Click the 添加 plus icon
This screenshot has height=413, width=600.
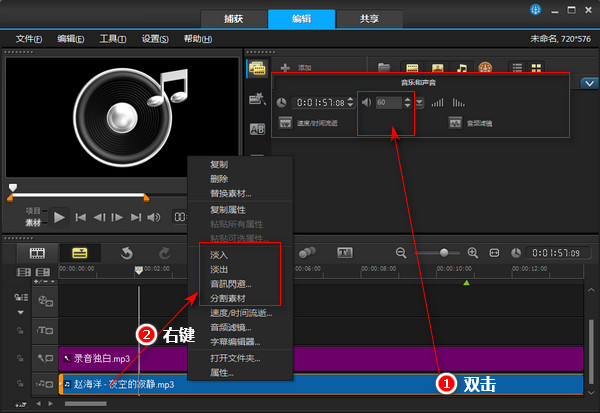(285, 68)
